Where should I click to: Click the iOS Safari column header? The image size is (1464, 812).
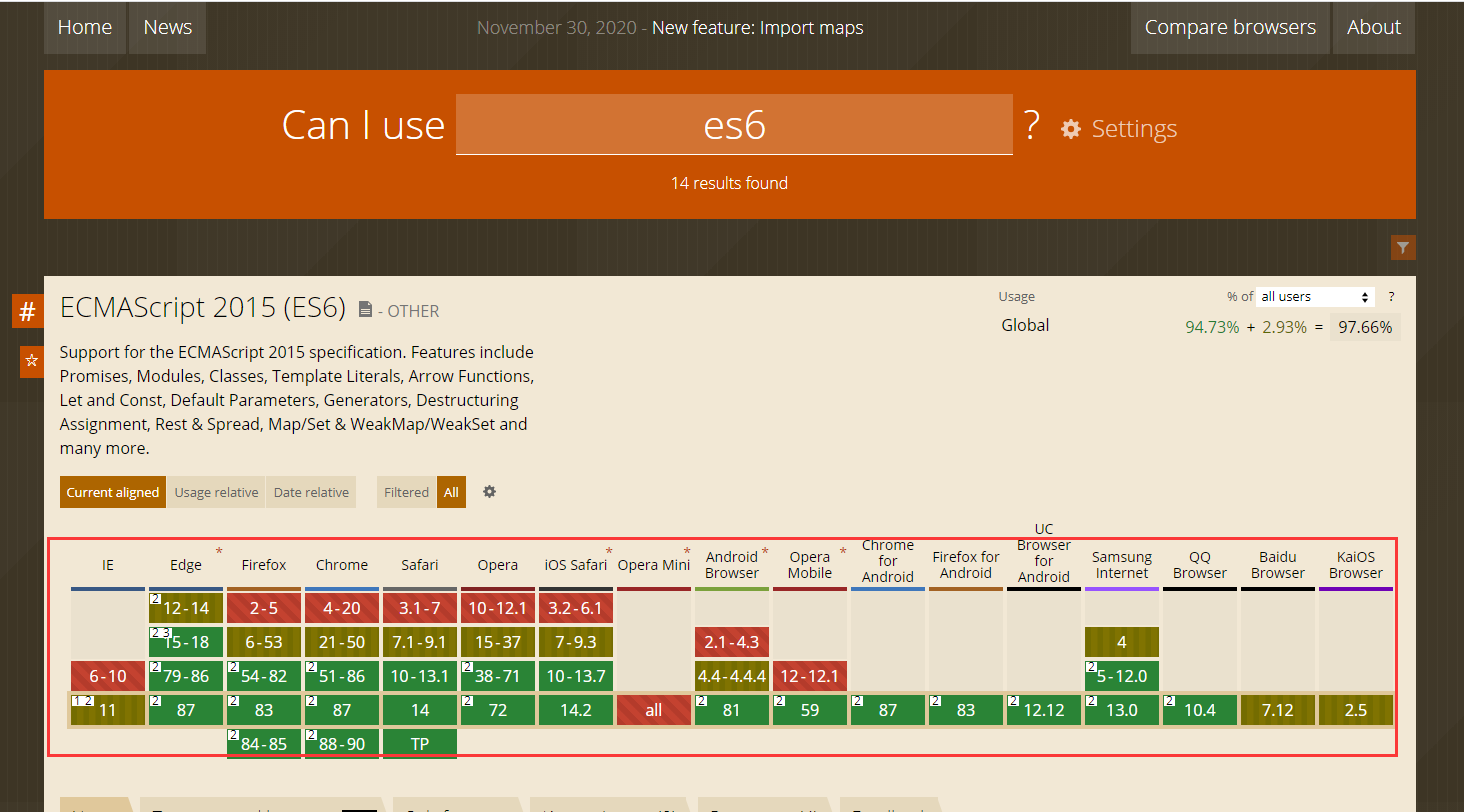point(576,565)
